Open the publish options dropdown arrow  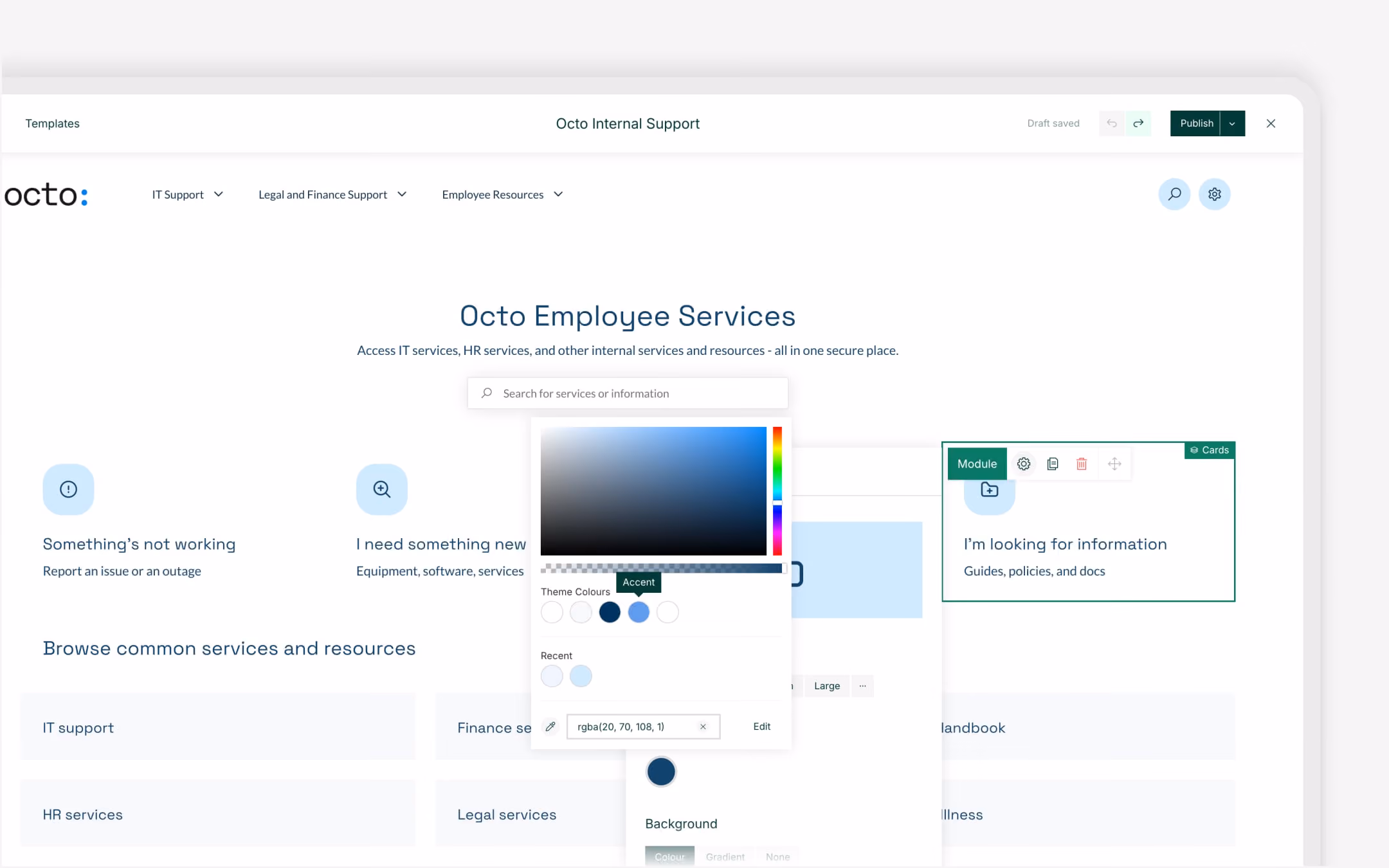pos(1232,123)
